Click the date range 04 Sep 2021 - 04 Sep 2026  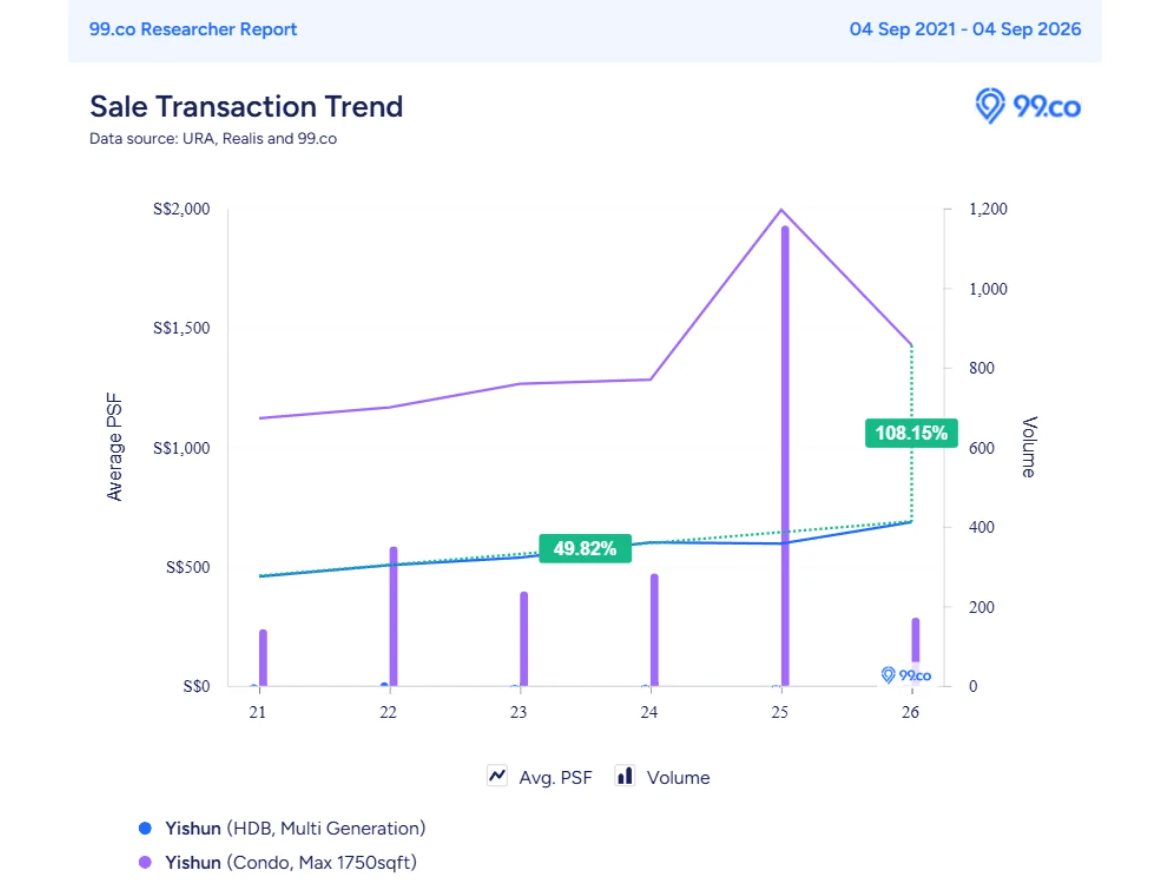click(x=965, y=29)
